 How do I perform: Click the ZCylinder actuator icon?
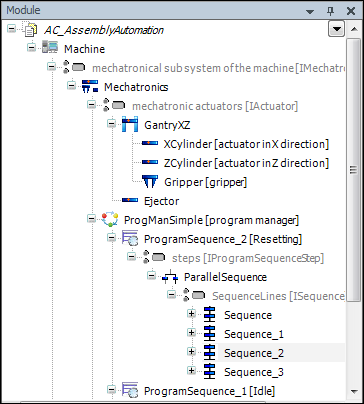(x=150, y=162)
